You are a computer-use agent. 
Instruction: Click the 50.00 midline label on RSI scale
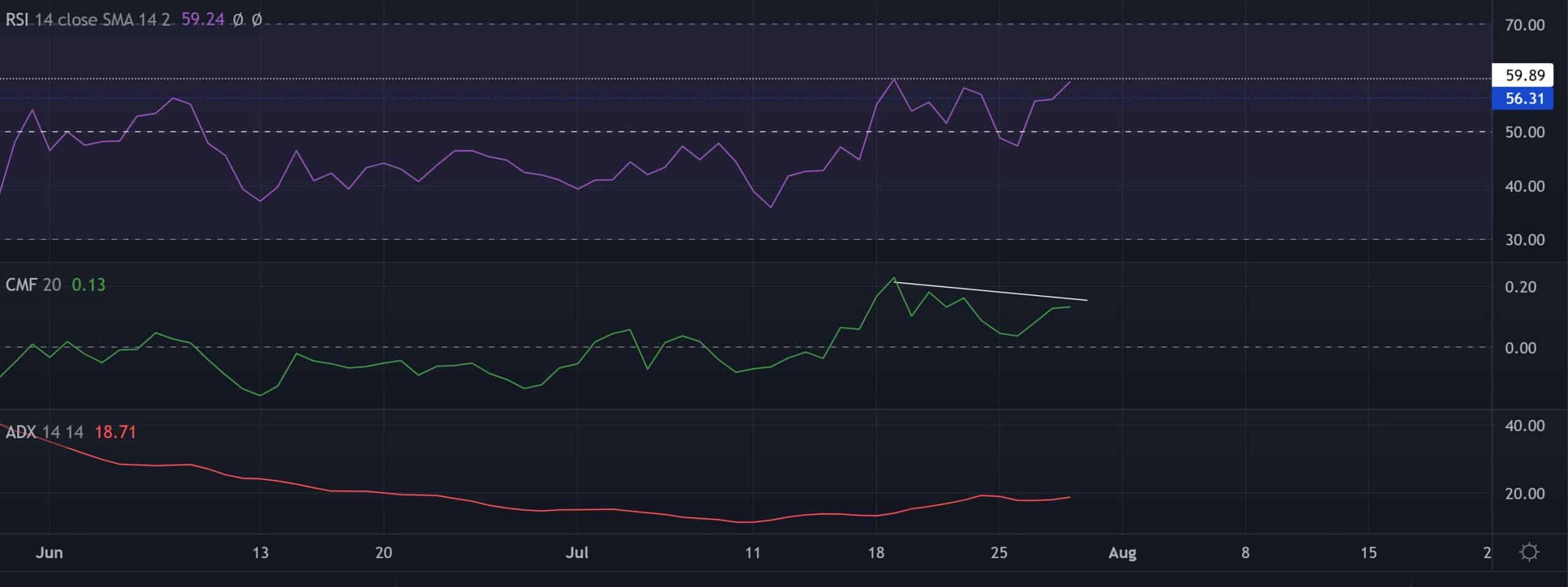click(1525, 132)
